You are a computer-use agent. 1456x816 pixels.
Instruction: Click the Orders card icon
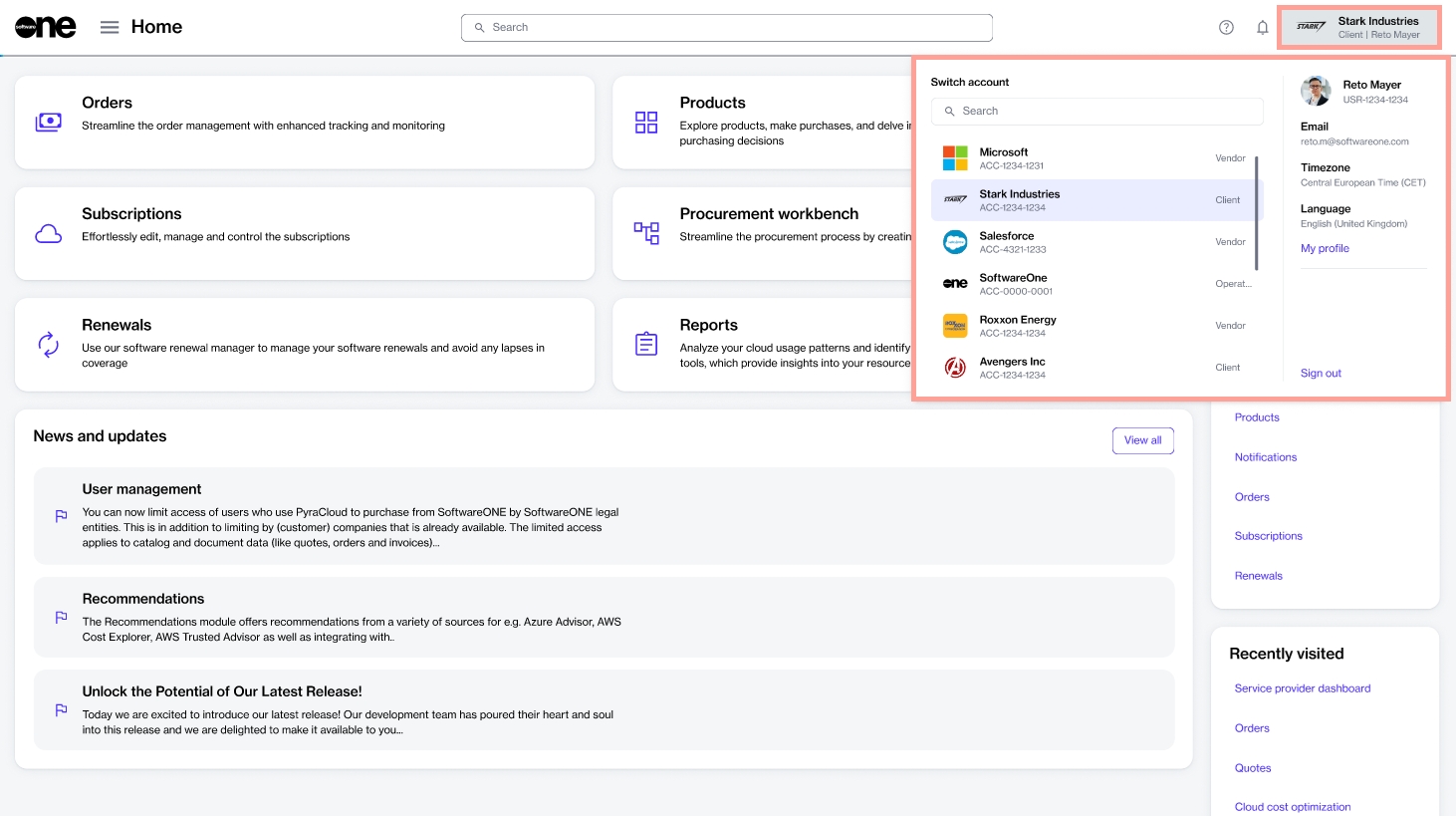49,122
